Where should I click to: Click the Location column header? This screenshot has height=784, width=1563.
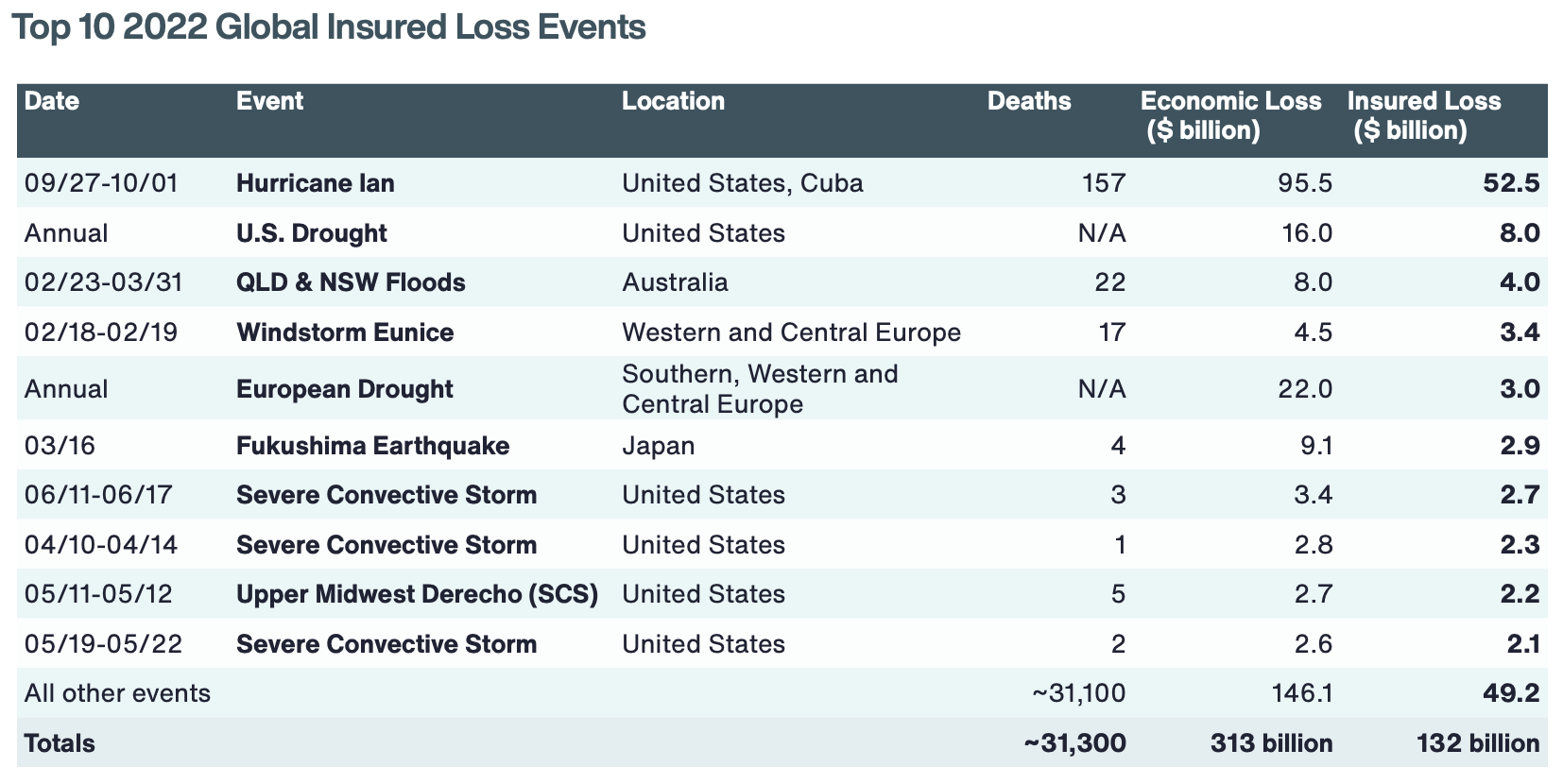pos(673,102)
